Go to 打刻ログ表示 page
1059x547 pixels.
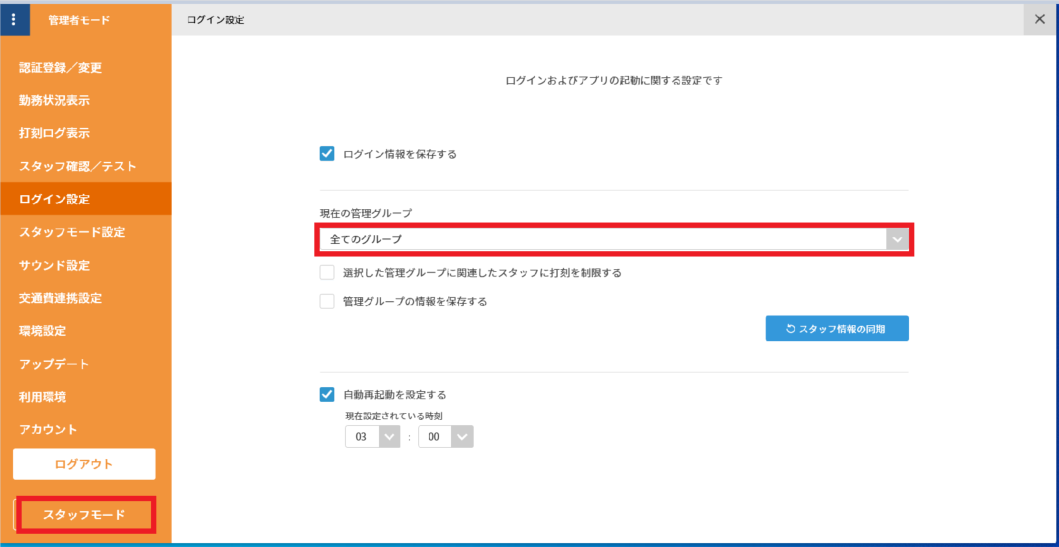click(55, 133)
